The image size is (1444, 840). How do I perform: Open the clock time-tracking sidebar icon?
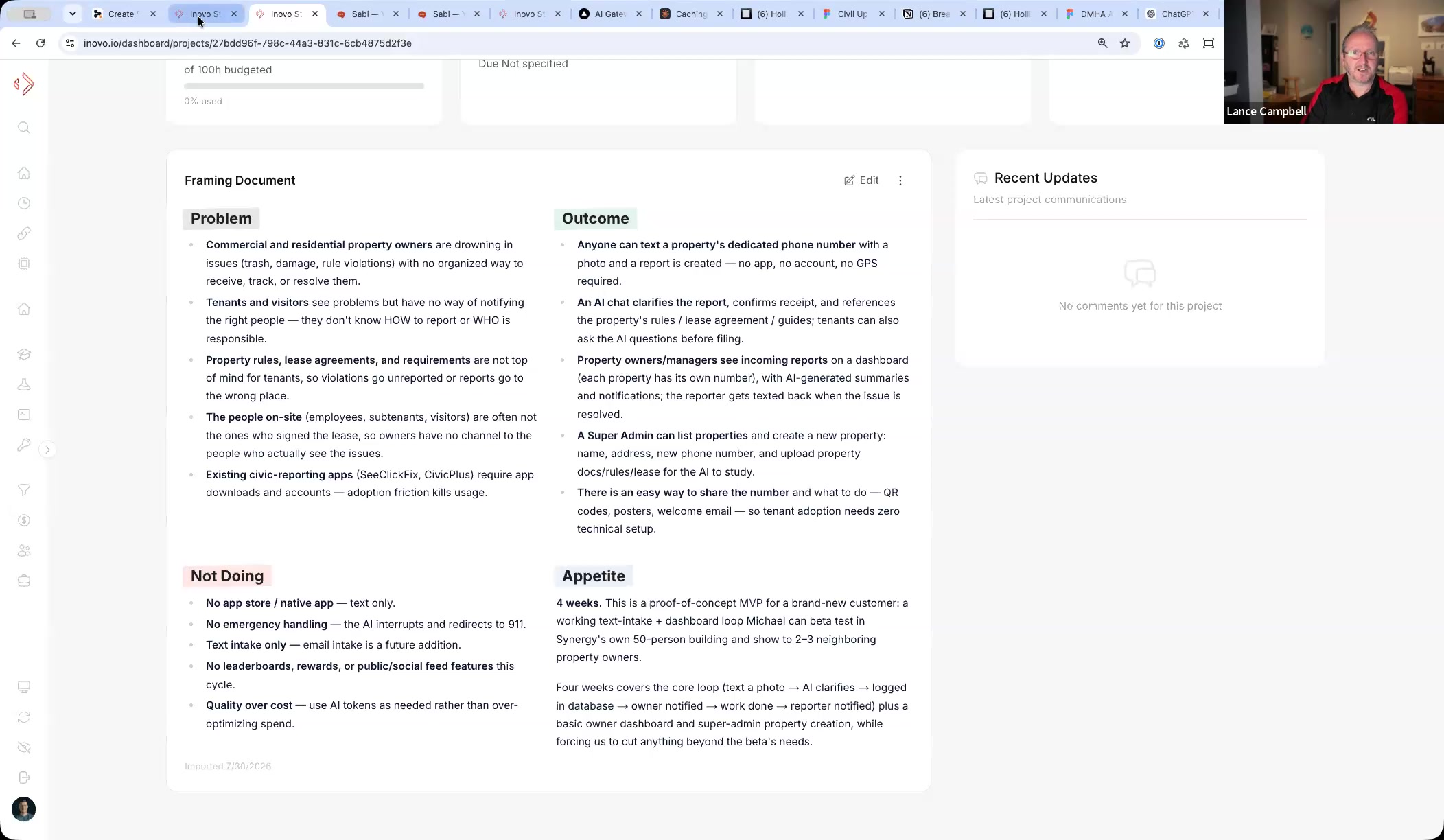(x=24, y=203)
